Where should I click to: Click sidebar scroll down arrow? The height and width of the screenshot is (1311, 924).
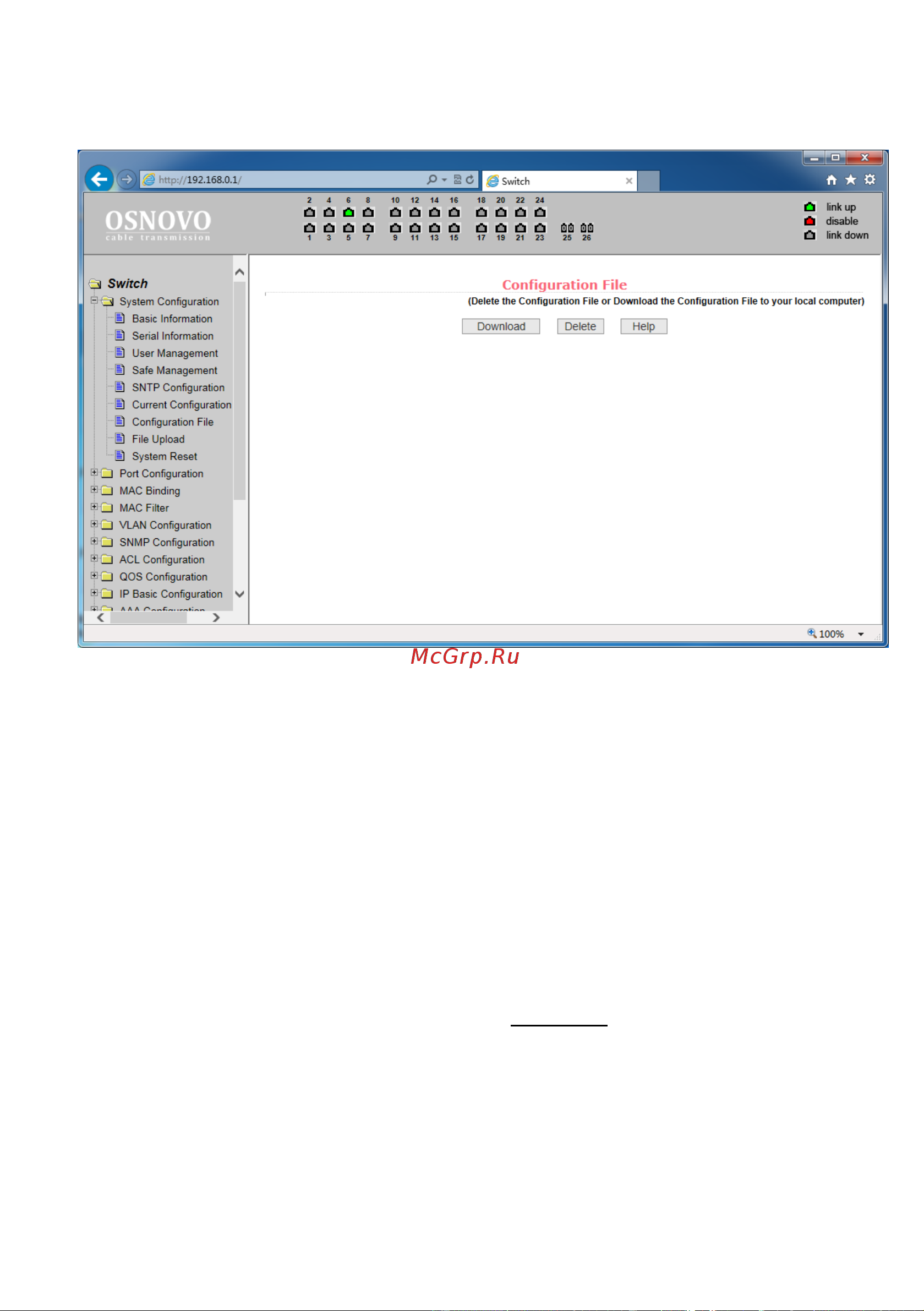click(240, 594)
